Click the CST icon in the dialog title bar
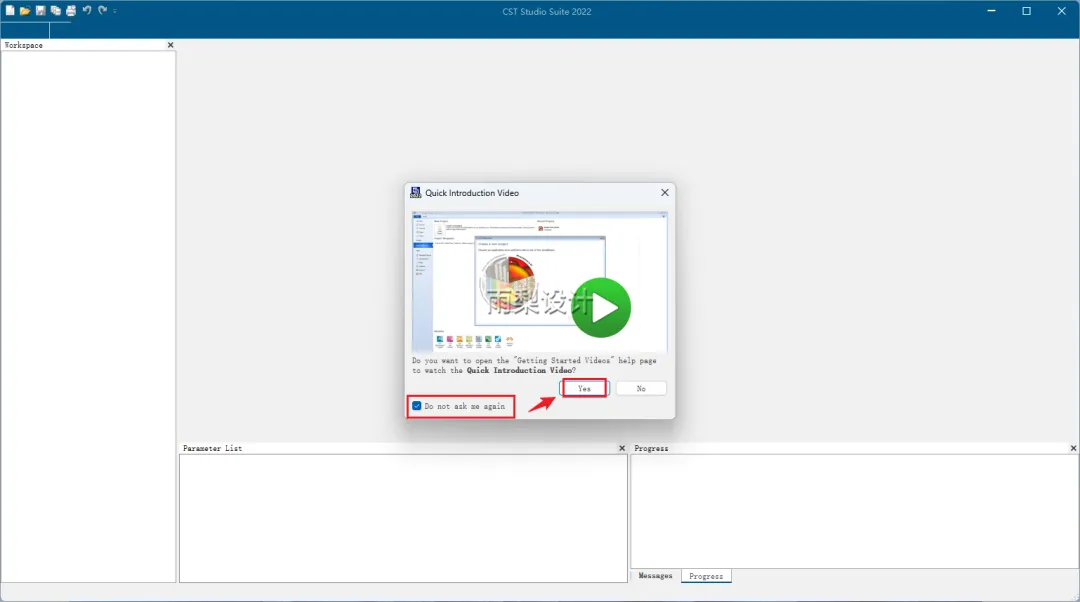Image resolution: width=1080 pixels, height=602 pixels. [x=415, y=192]
